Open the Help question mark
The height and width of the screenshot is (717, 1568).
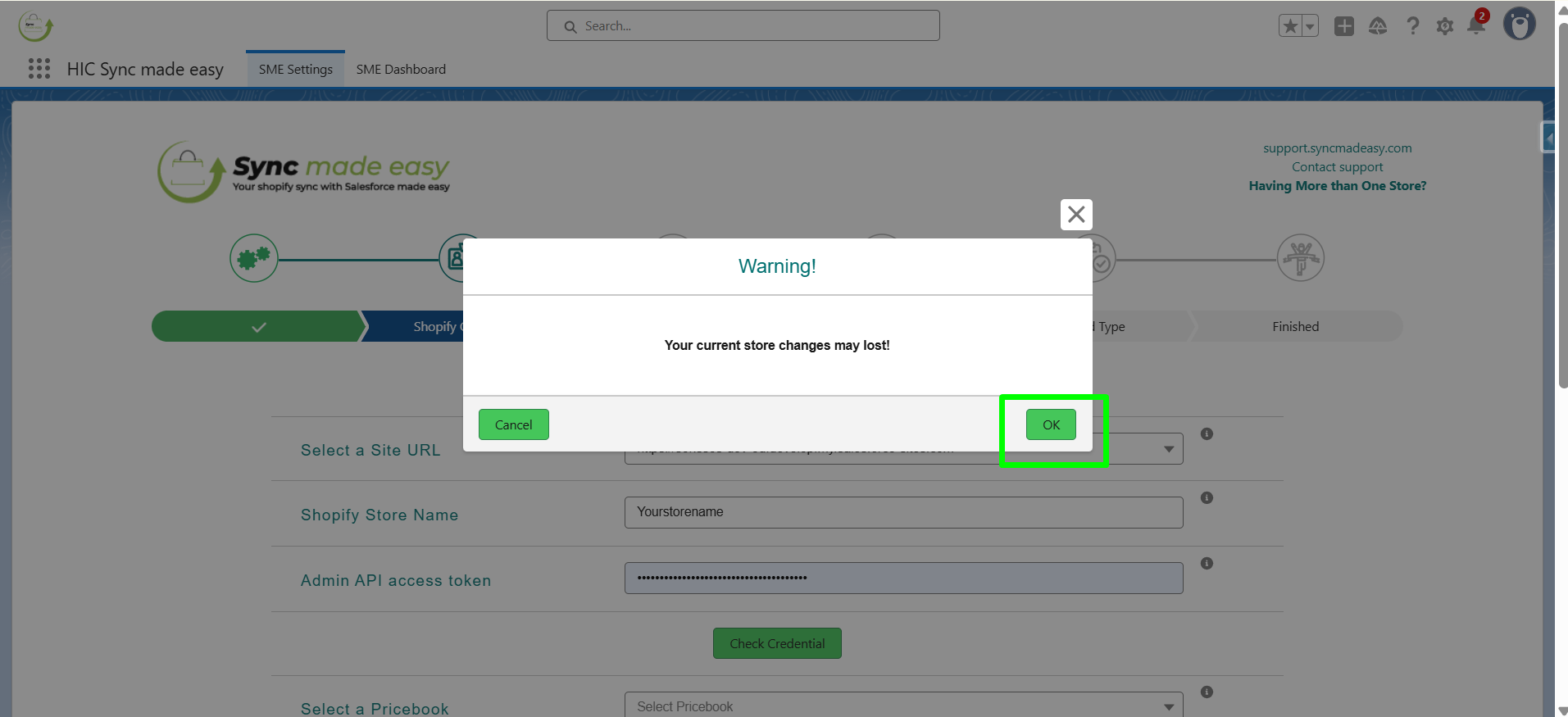[x=1412, y=26]
